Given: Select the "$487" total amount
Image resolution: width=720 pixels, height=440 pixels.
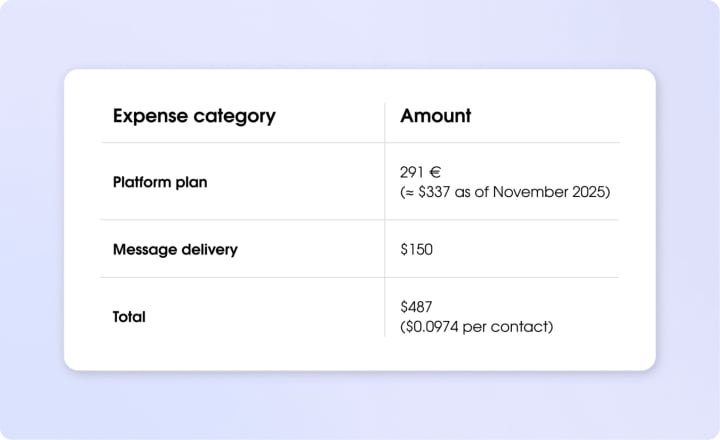Looking at the screenshot, I should click(416, 308).
